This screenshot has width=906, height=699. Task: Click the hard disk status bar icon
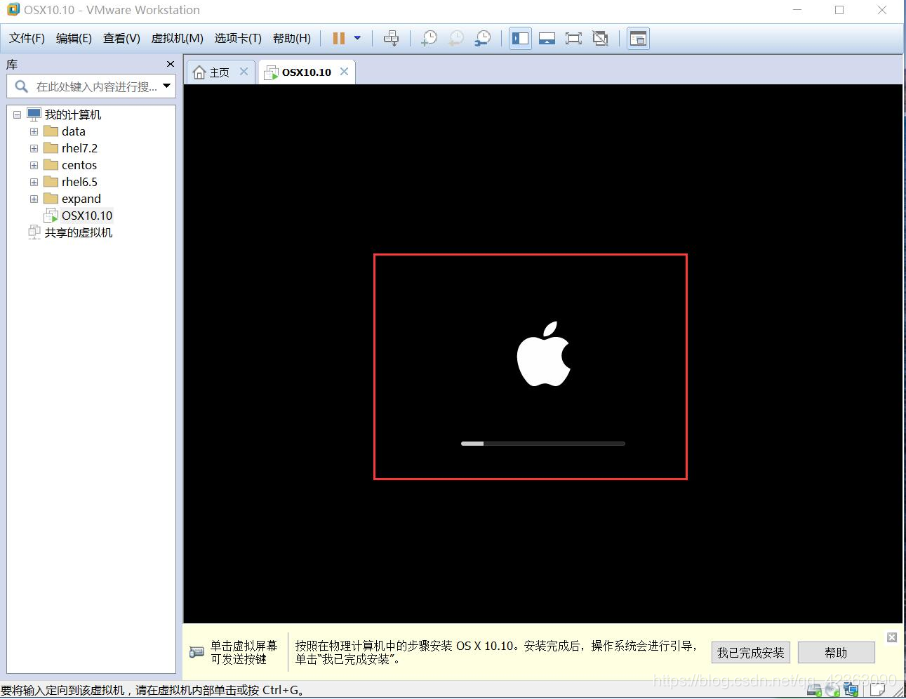(x=814, y=689)
